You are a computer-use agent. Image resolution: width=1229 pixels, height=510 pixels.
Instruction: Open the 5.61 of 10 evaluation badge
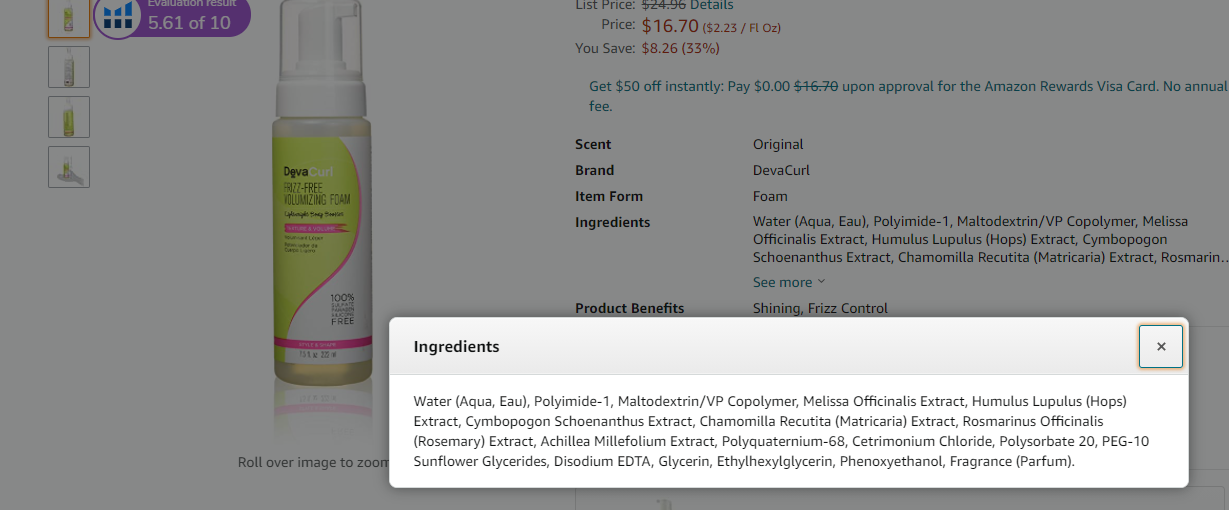(x=190, y=20)
